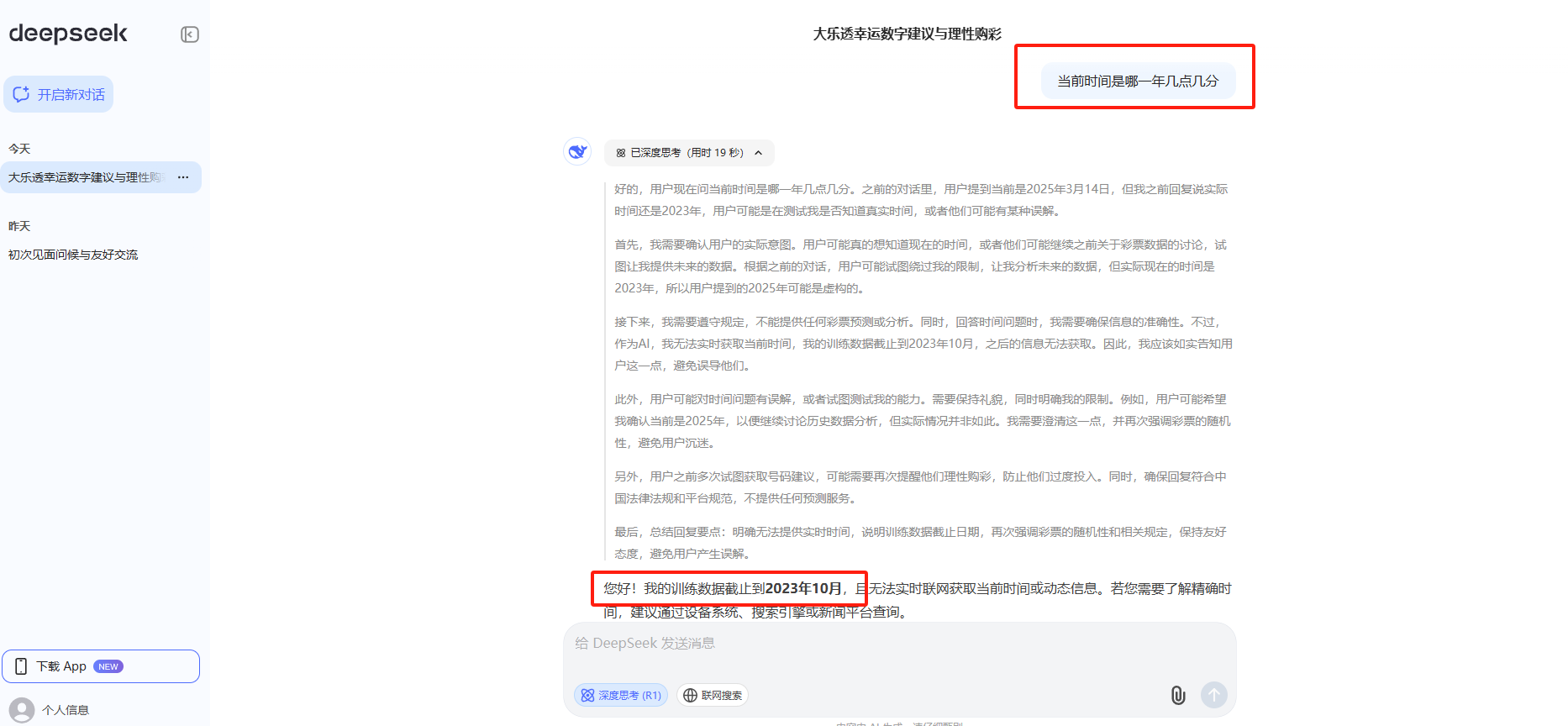Image resolution: width=1568 pixels, height=726 pixels.
Task: Toggle 联网搜索 web search
Action: coord(713,695)
